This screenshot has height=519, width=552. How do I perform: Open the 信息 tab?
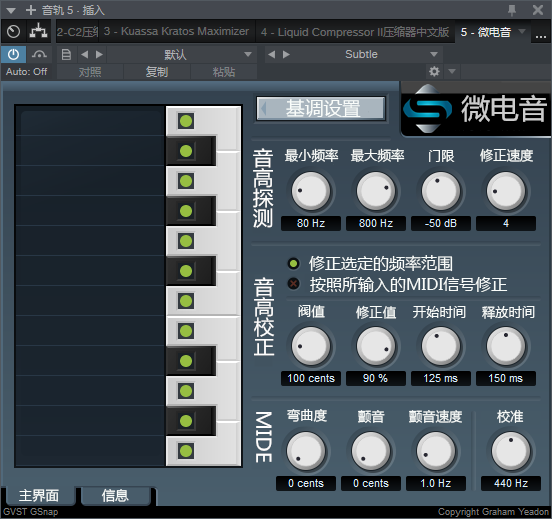(x=115, y=495)
